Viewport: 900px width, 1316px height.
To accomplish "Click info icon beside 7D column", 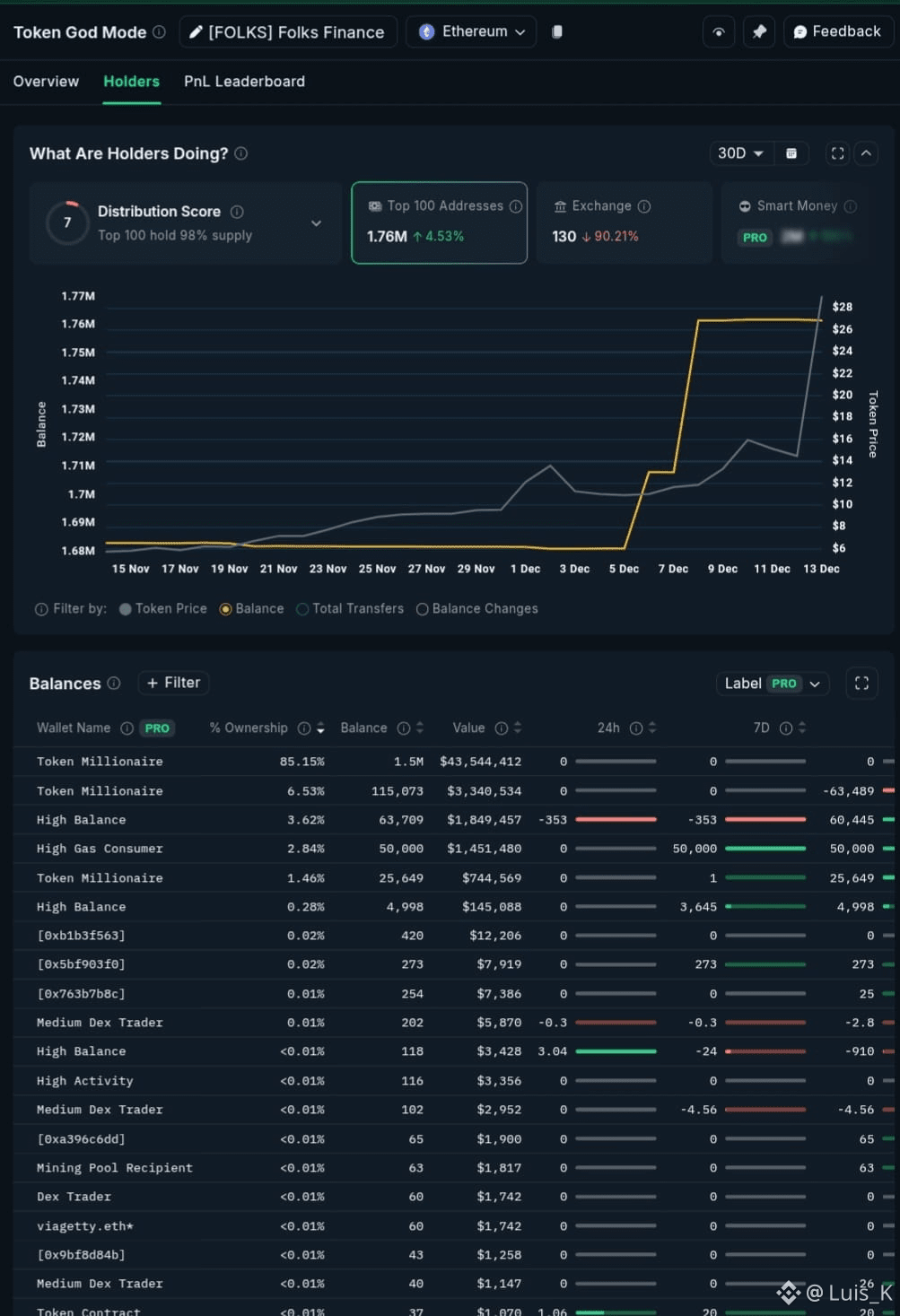I will pos(786,728).
